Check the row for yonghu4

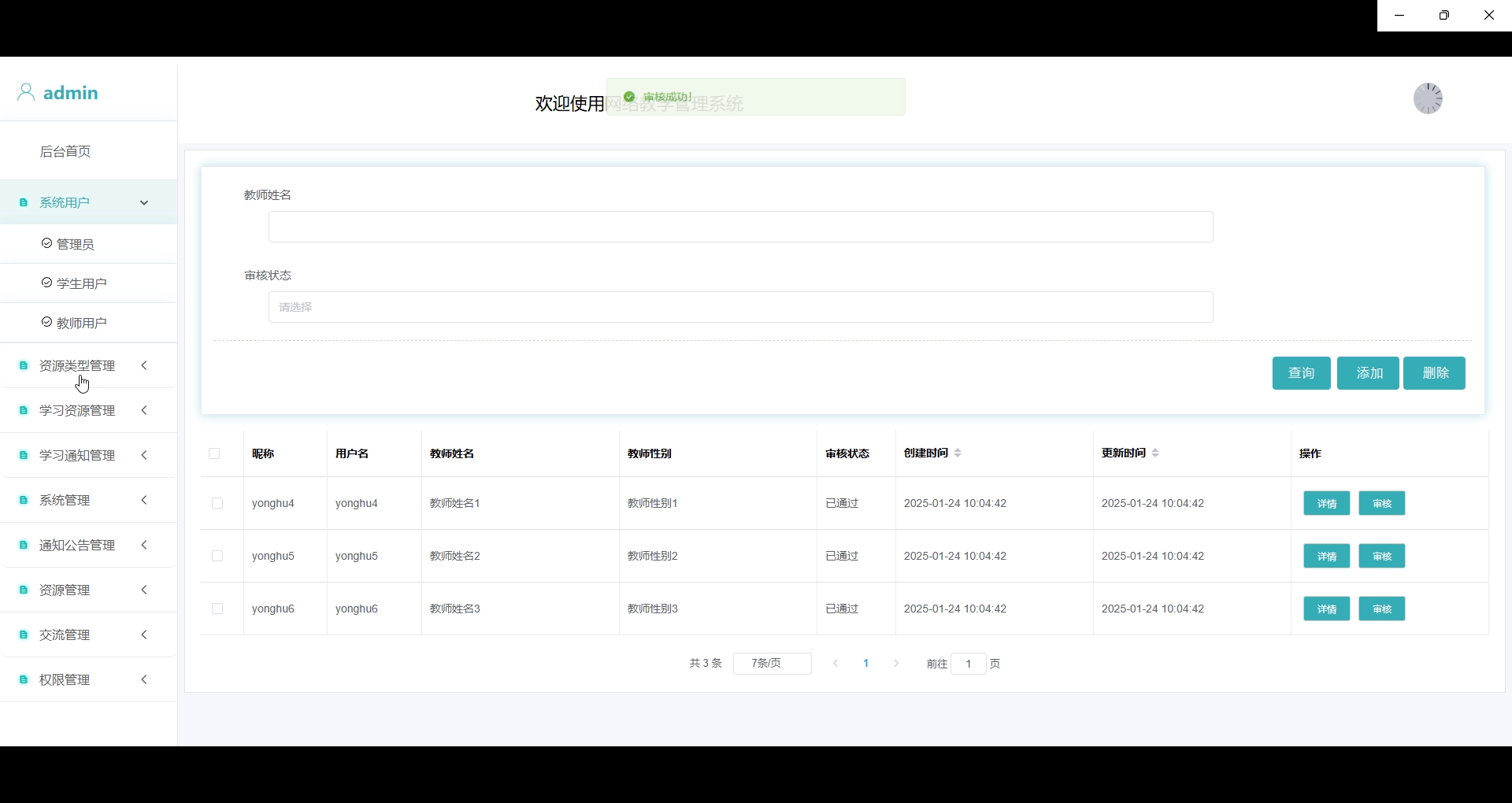tap(217, 503)
